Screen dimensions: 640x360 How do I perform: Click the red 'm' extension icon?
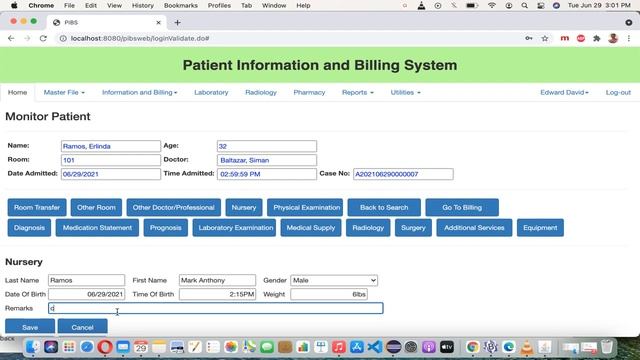pyautogui.click(x=564, y=38)
